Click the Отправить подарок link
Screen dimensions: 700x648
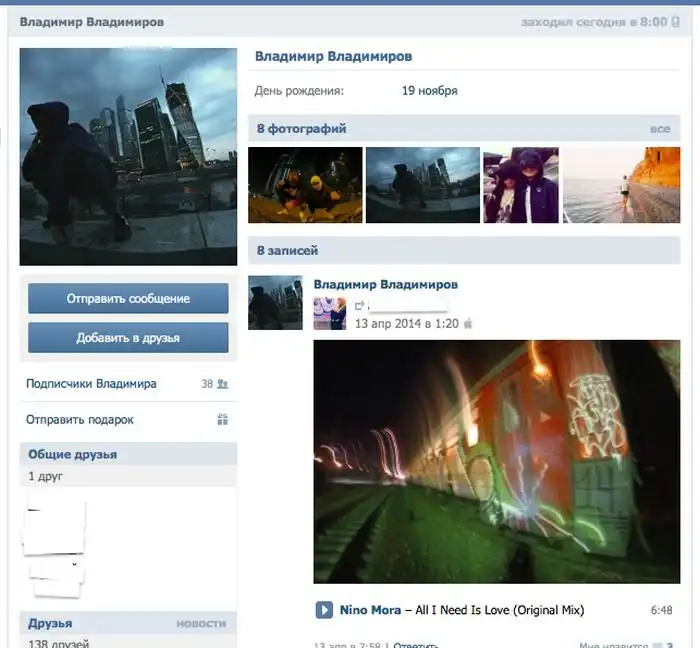[79, 420]
